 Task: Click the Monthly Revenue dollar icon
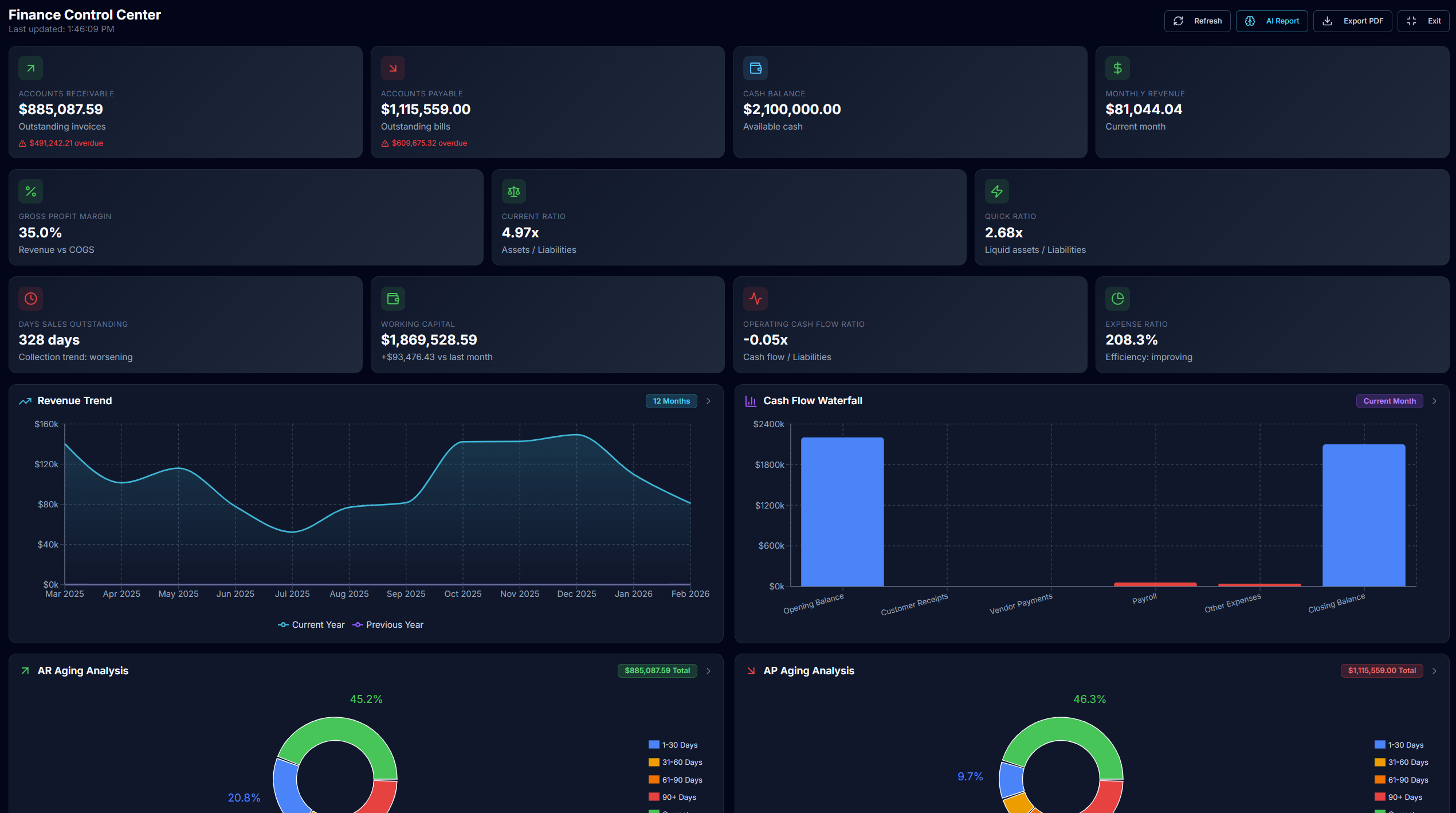point(1117,68)
